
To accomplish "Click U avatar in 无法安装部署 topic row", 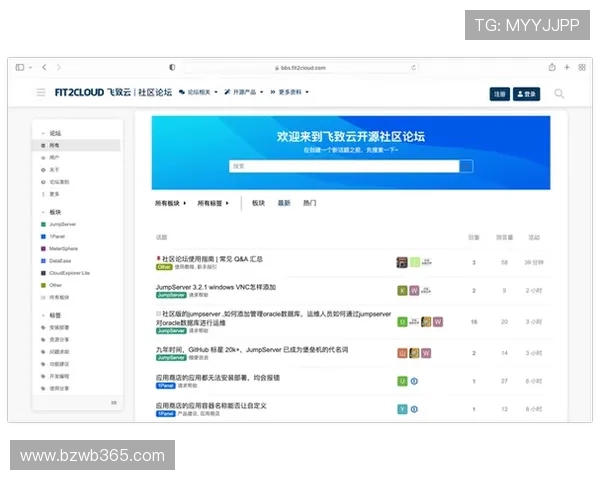I will pyautogui.click(x=402, y=381).
